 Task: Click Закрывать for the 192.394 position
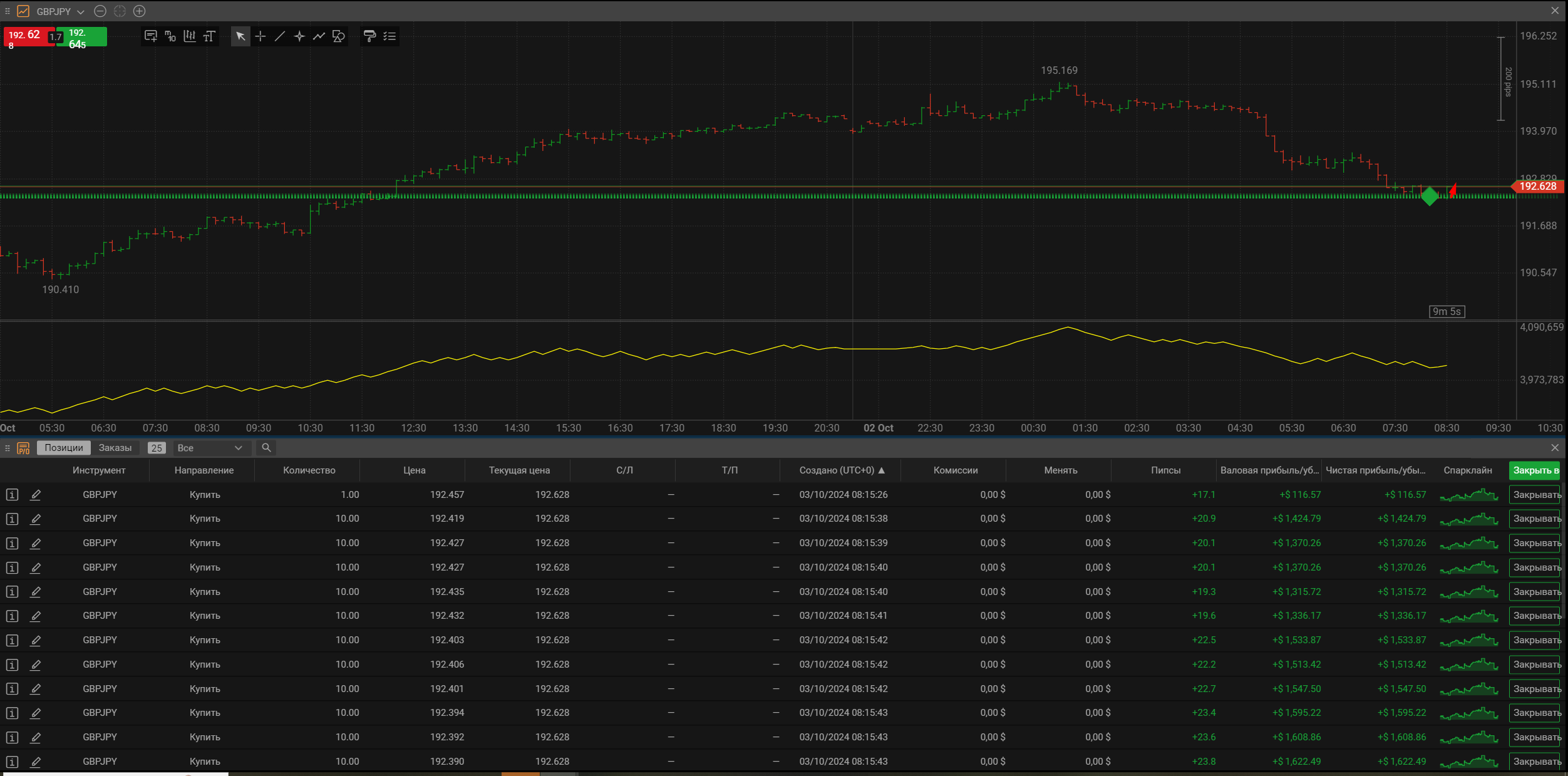[1535, 713]
